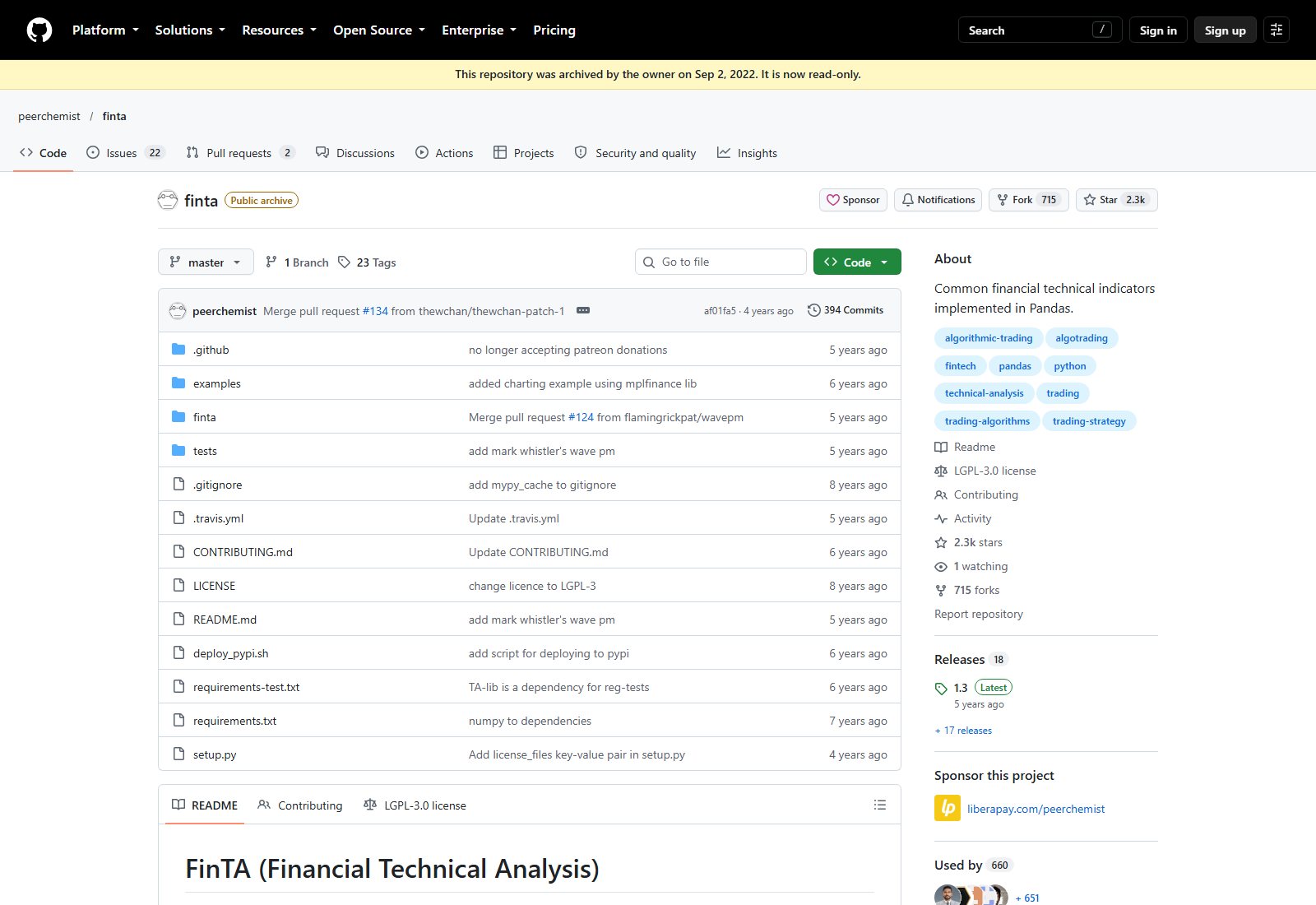Click the peerchemist avatar beside finta title

168,200
